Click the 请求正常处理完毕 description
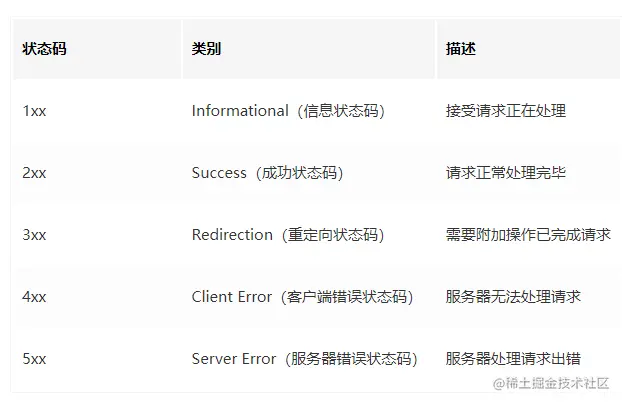 (x=506, y=173)
